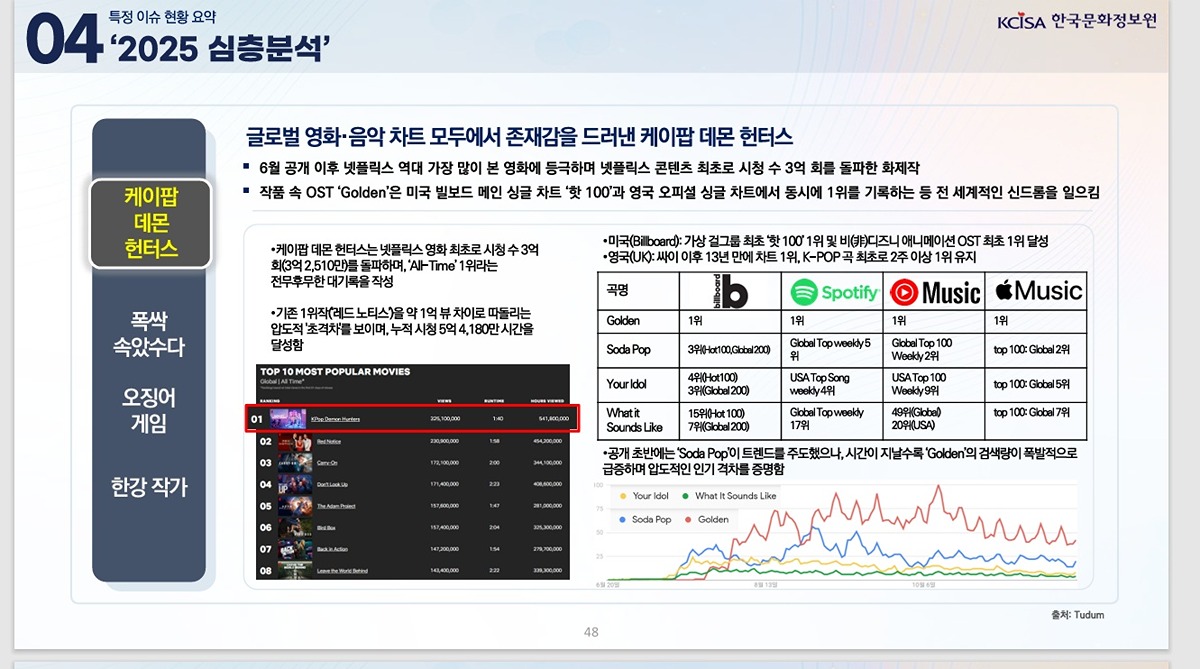Image resolution: width=1200 pixels, height=669 pixels.
Task: Click the page number 48
Action: coord(591,632)
